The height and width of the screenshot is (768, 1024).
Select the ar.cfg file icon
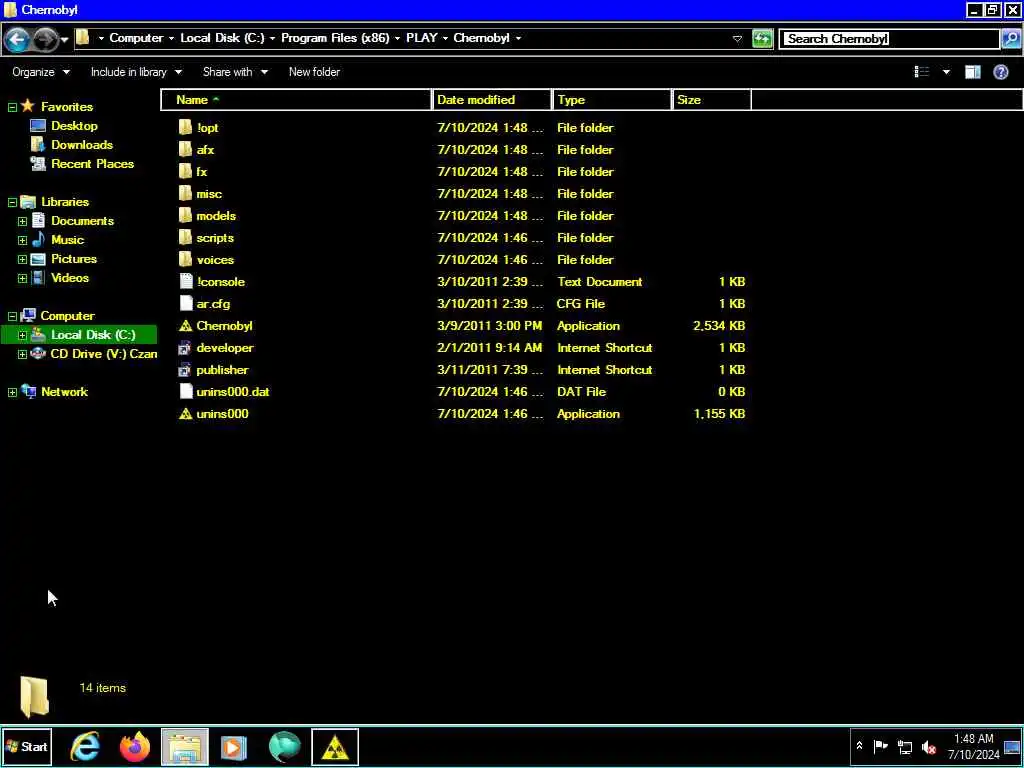point(185,304)
